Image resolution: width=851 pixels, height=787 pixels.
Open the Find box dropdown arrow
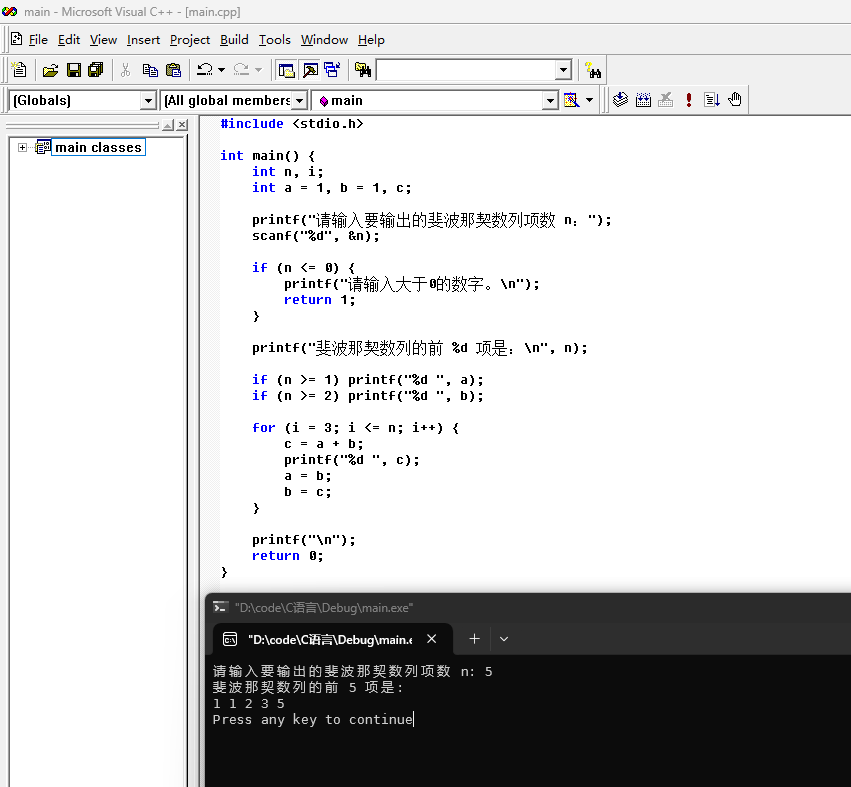pos(563,70)
